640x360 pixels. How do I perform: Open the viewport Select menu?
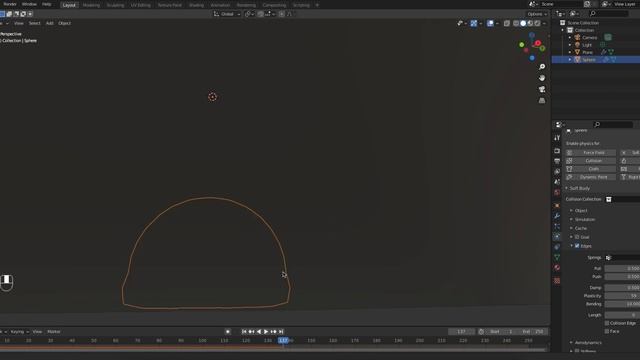(34, 23)
